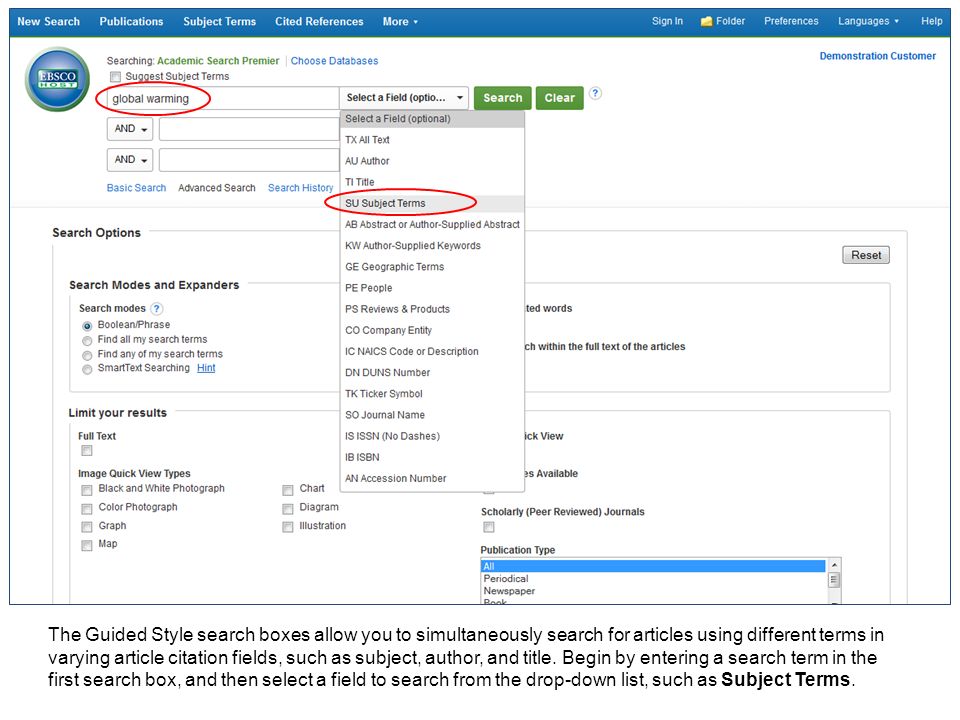Open New Search in top bar
This screenshot has width=960, height=720.
[x=48, y=21]
